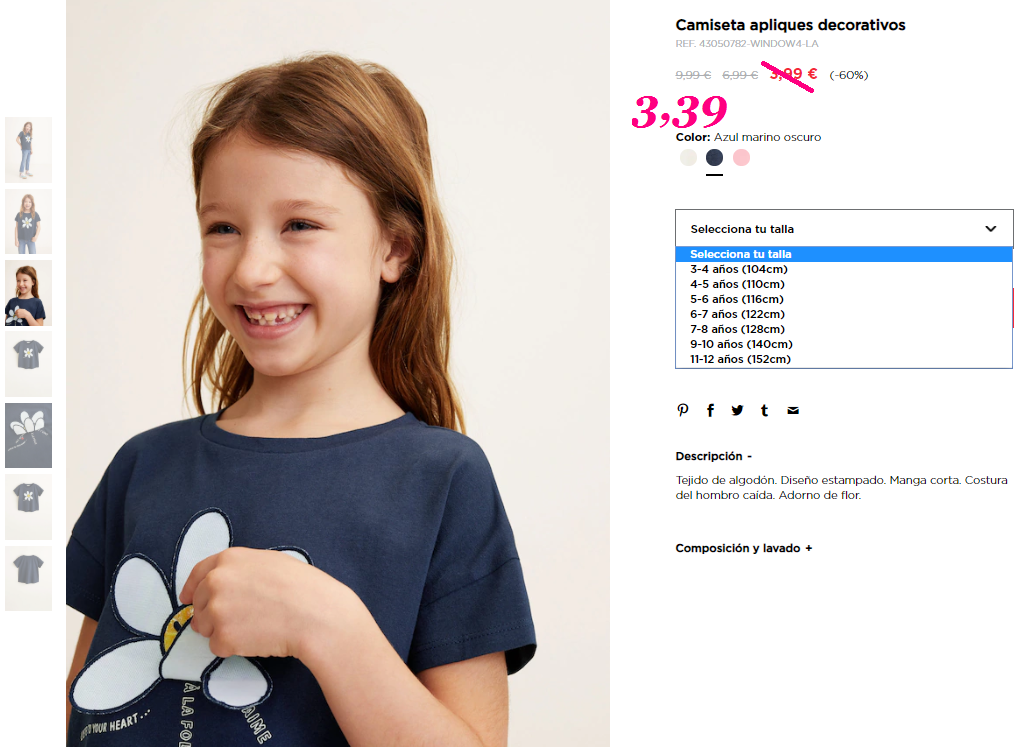Show the back view shirt thumbnail
The image size is (1019, 753).
tap(29, 578)
